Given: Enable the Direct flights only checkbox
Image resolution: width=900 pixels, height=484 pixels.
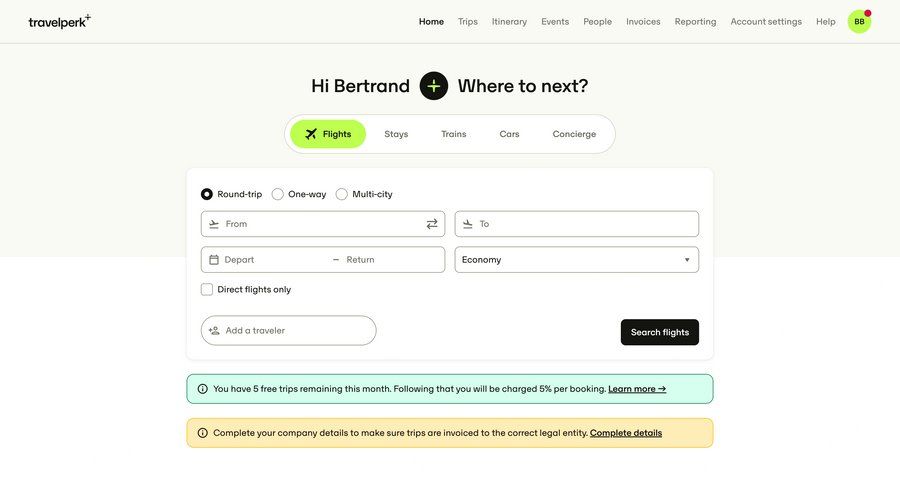Looking at the screenshot, I should 207,290.
